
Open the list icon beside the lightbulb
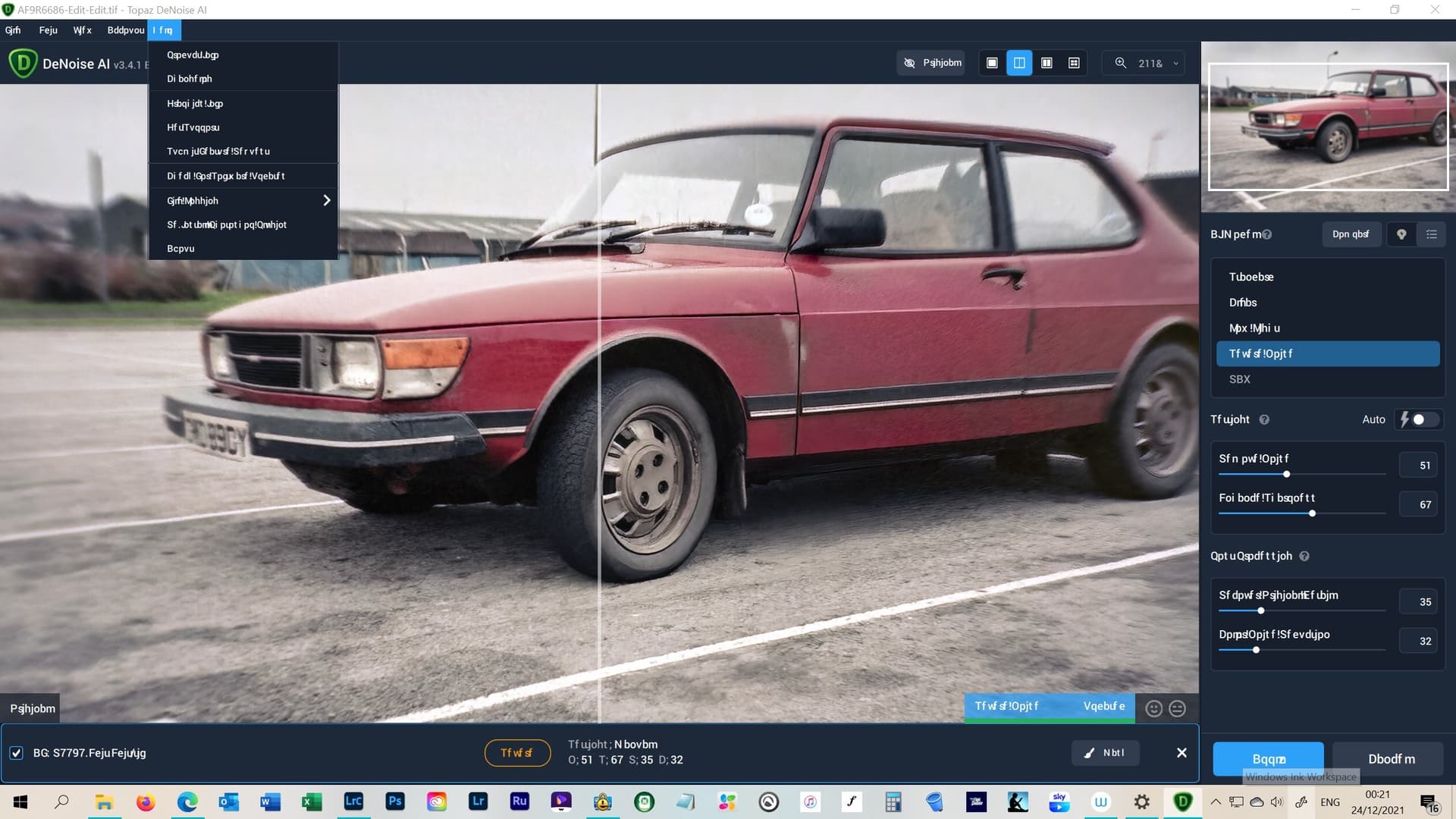click(1432, 234)
